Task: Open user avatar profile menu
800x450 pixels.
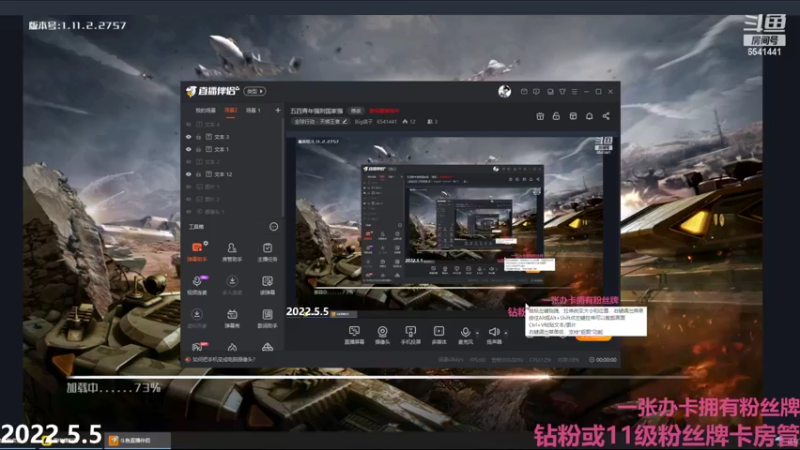Action: (505, 91)
